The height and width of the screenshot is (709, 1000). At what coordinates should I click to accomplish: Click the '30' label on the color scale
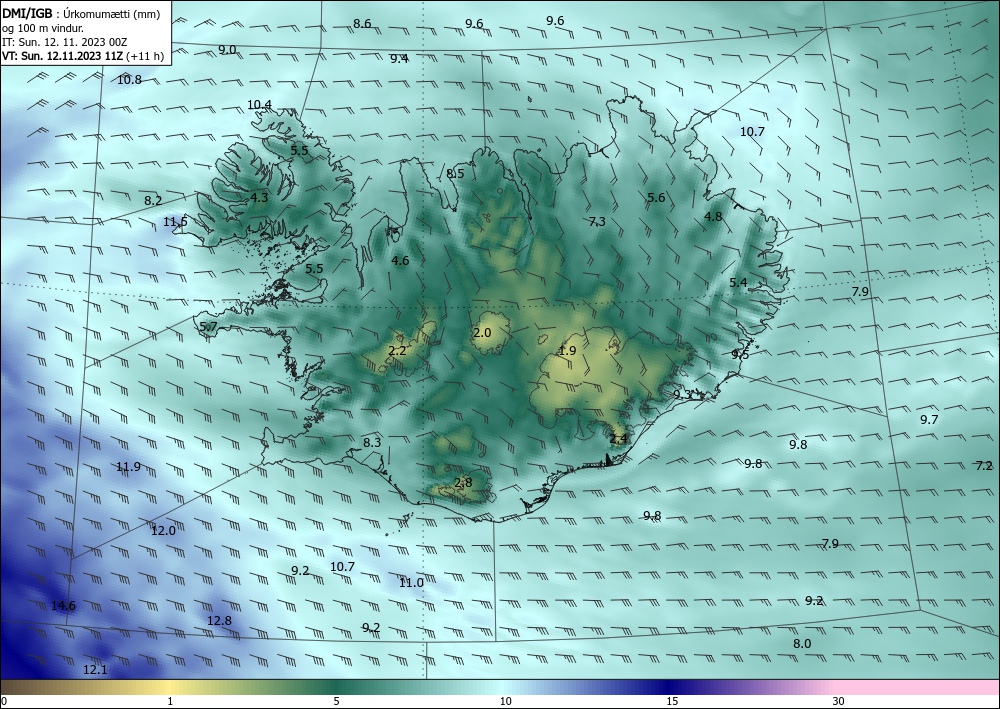pos(839,702)
